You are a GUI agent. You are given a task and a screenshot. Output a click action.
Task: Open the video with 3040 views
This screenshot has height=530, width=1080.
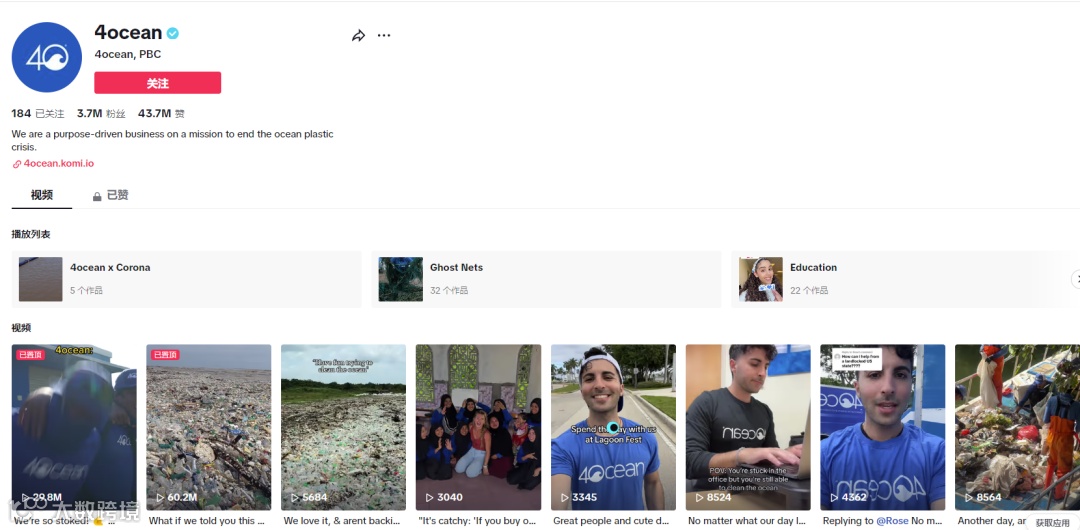tap(478, 427)
